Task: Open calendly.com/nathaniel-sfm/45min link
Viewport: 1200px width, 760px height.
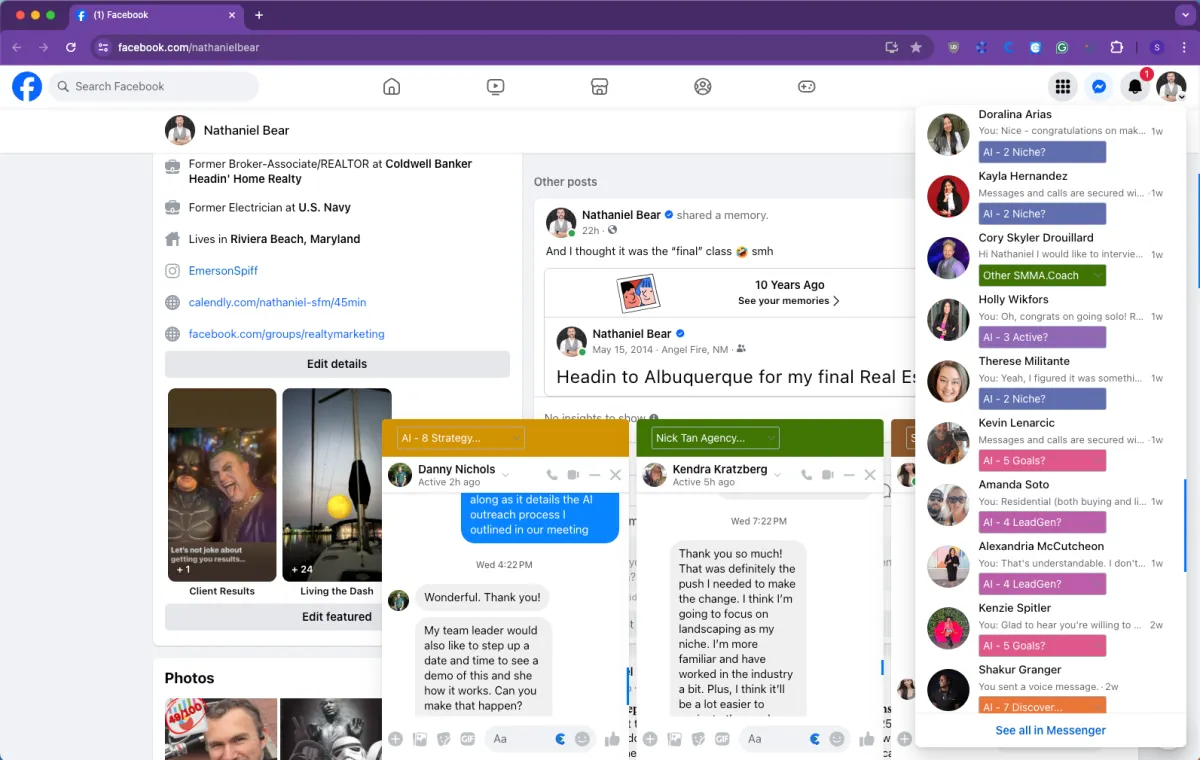Action: pyautogui.click(x=277, y=303)
